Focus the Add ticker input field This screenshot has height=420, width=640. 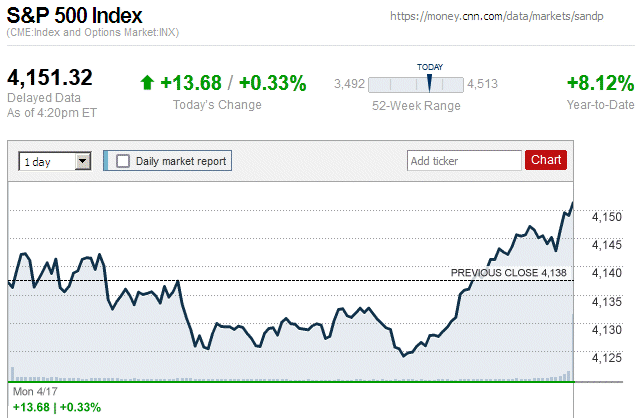pyautogui.click(x=464, y=160)
